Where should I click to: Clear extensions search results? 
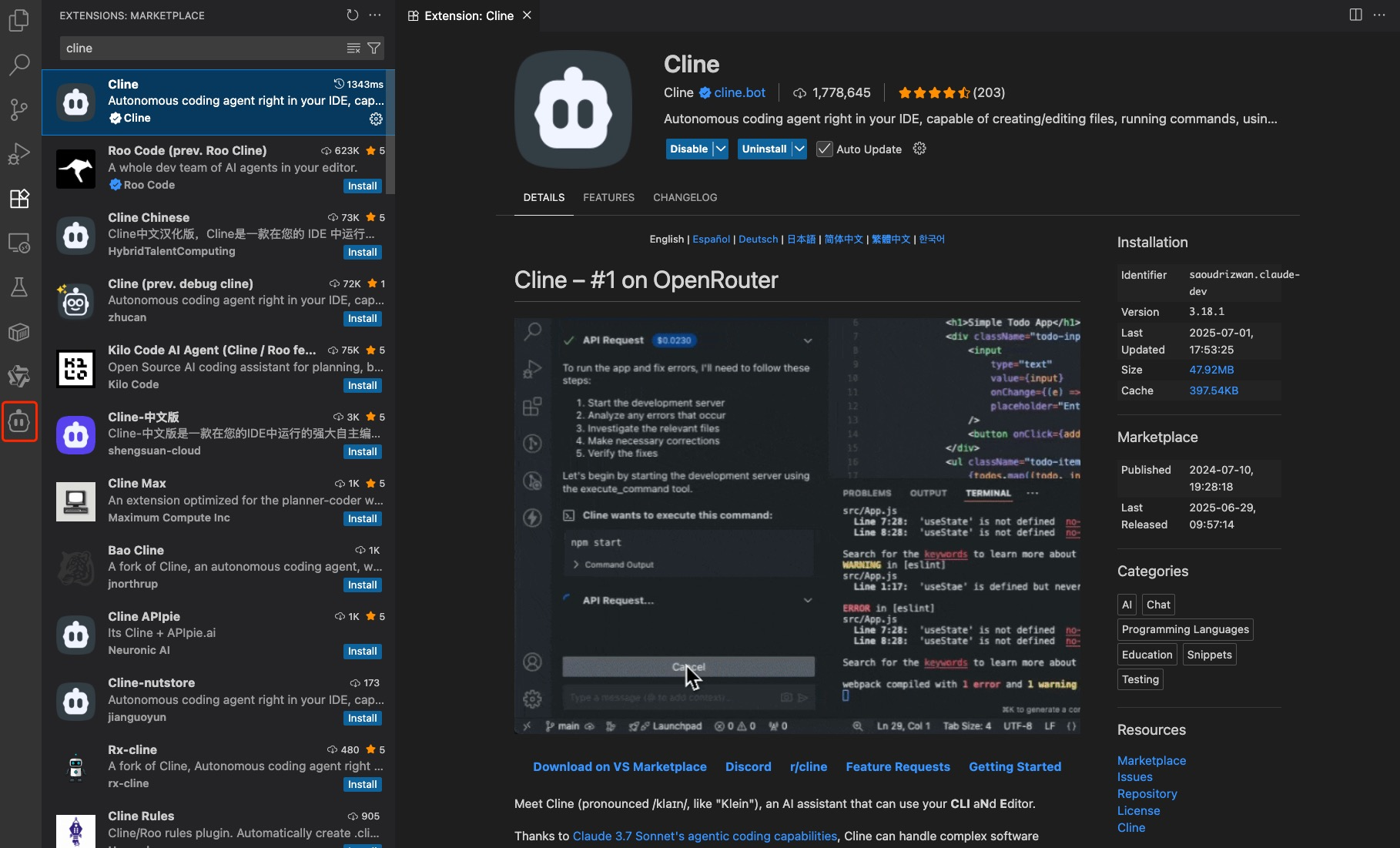coord(353,48)
